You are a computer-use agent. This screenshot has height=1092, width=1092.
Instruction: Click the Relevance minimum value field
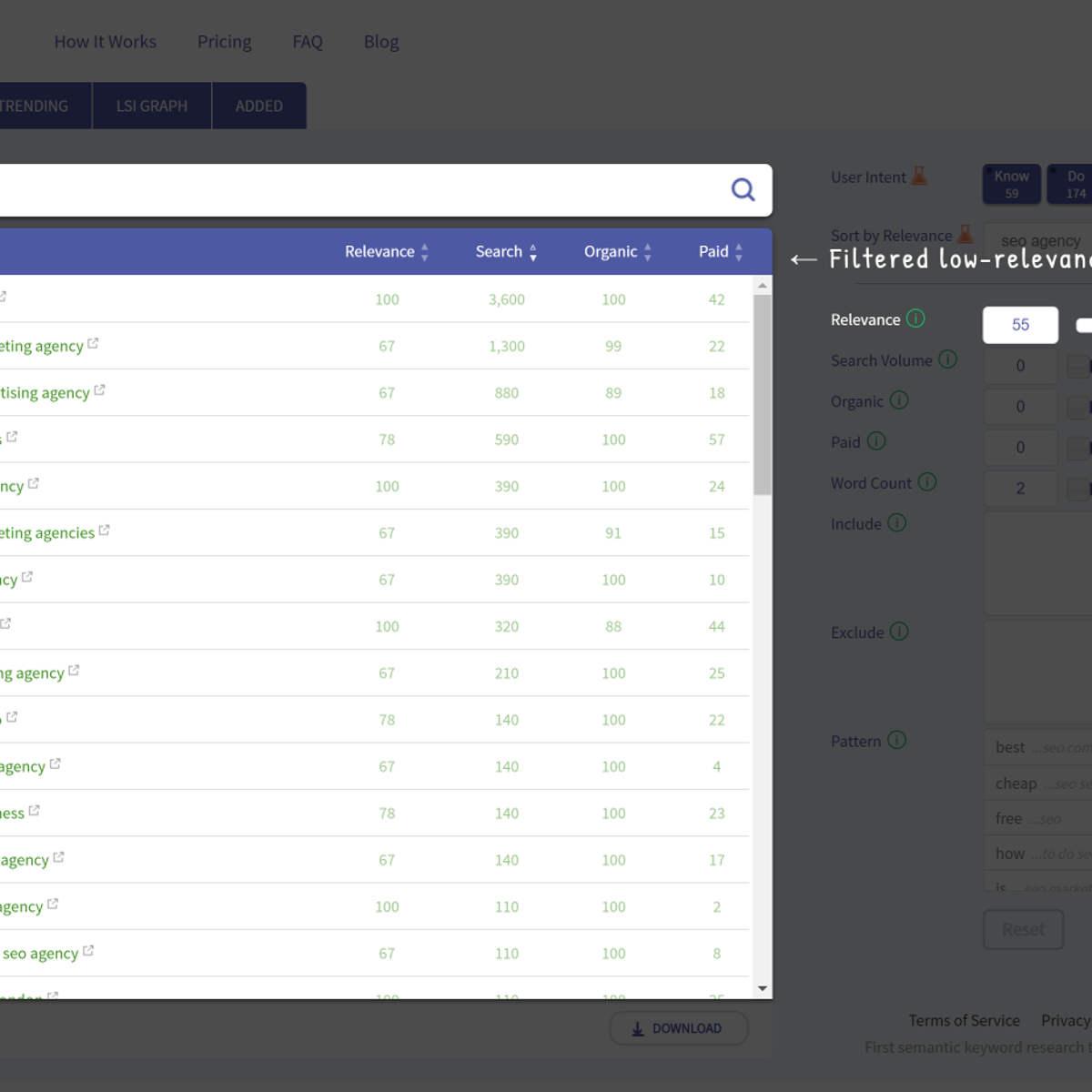1020,325
